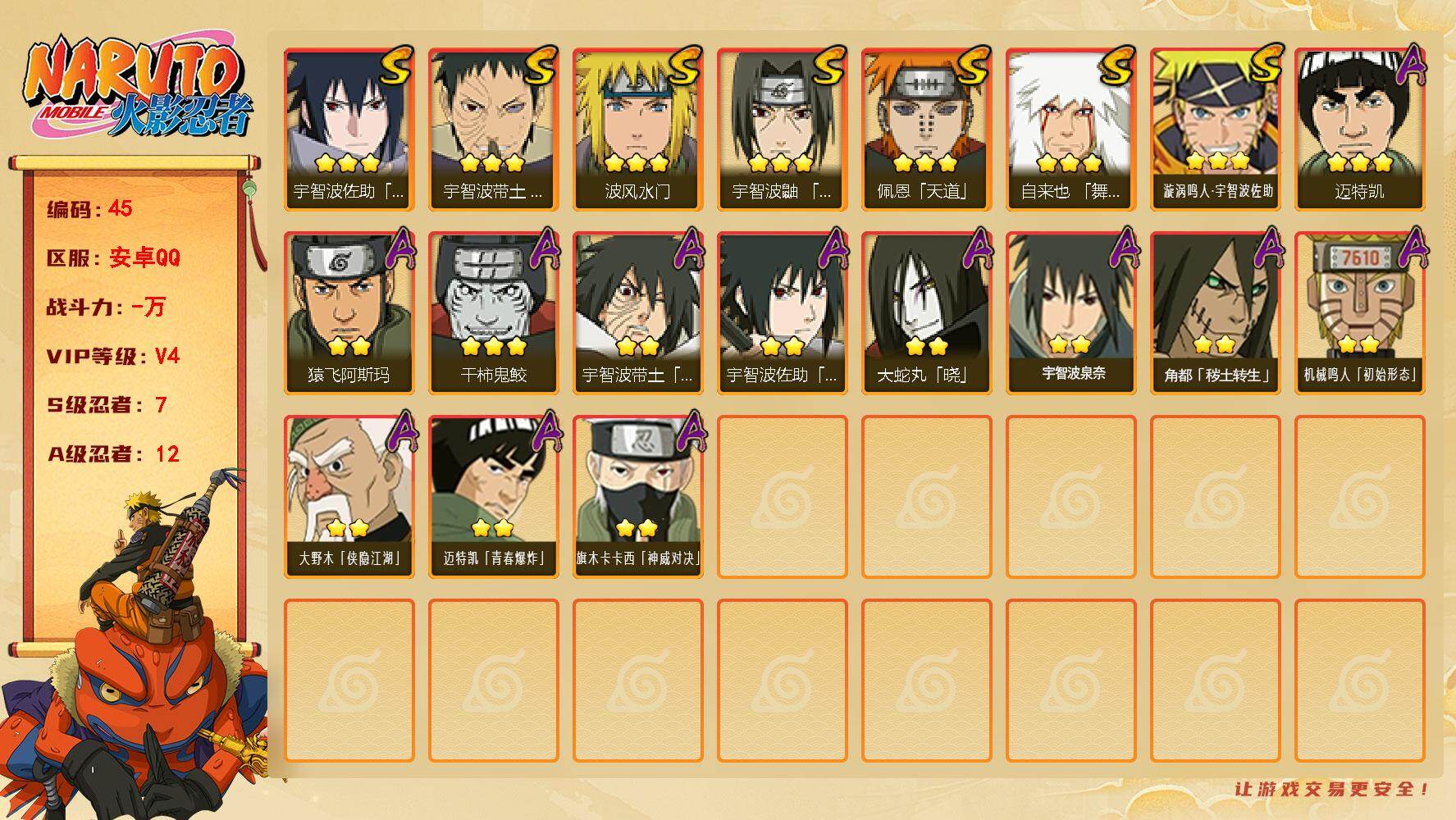1456x820 pixels.
Task: Select the 猿飞阿斯玛 ninja portrait
Action: 349,313
